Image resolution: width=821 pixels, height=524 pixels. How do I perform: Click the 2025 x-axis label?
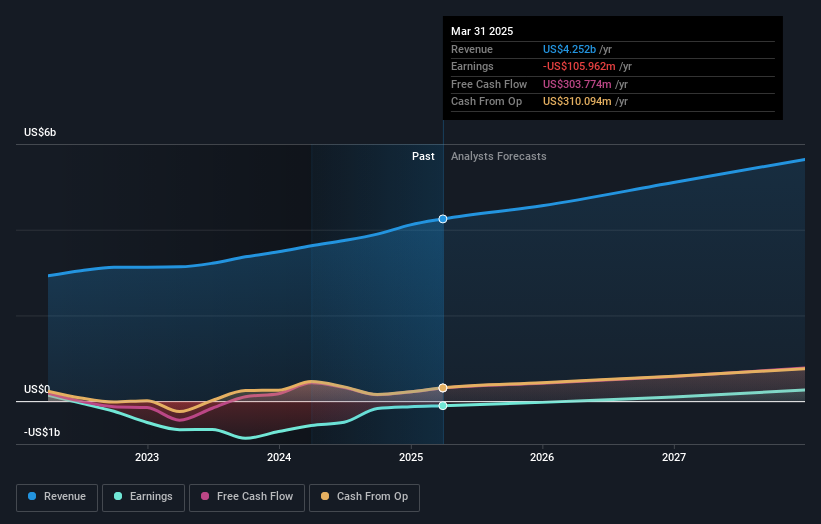click(x=411, y=457)
